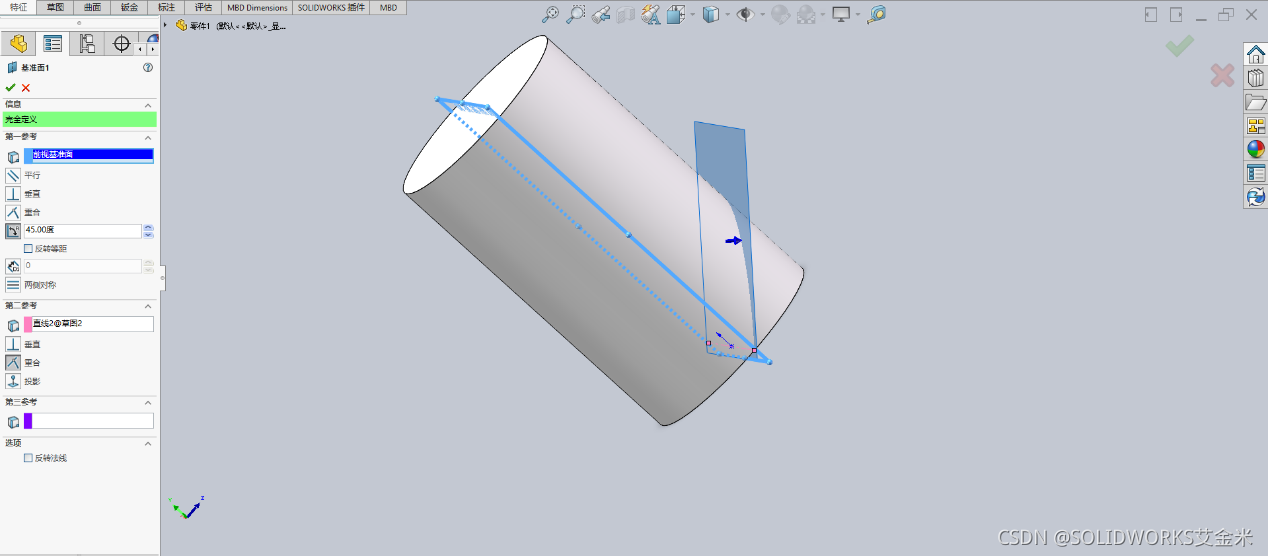Select 投影 (project) in second reference
The width and height of the screenshot is (1268, 556).
pyautogui.click(x=13, y=381)
